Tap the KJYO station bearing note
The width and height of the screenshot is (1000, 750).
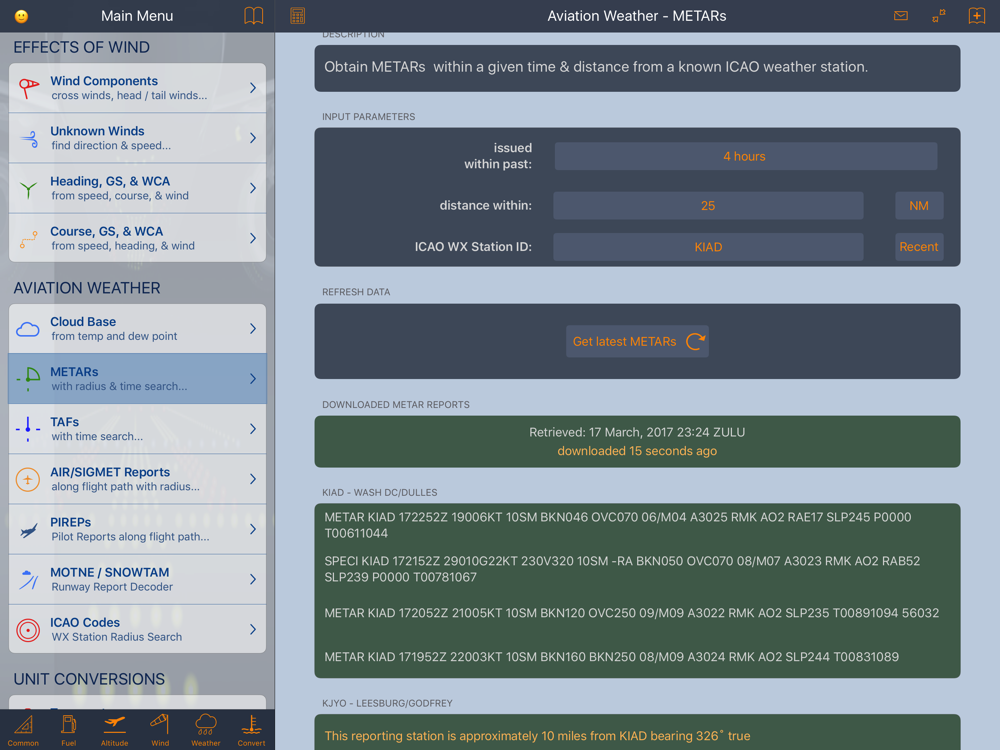[537, 735]
